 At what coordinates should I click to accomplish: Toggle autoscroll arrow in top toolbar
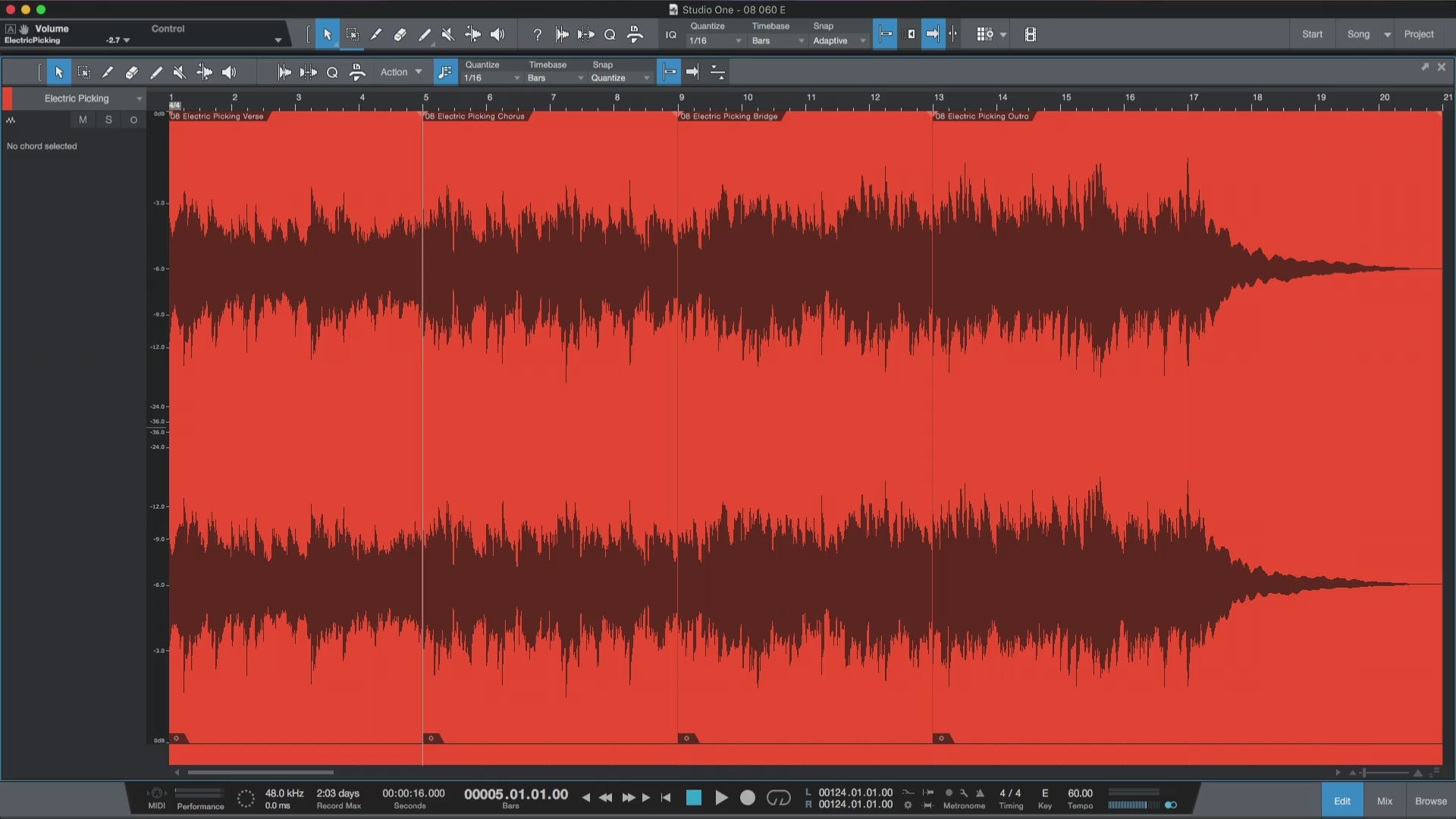(933, 34)
